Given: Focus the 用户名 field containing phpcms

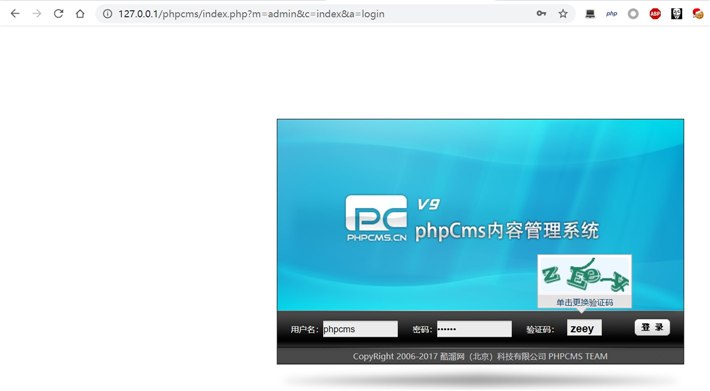Looking at the screenshot, I should (360, 329).
